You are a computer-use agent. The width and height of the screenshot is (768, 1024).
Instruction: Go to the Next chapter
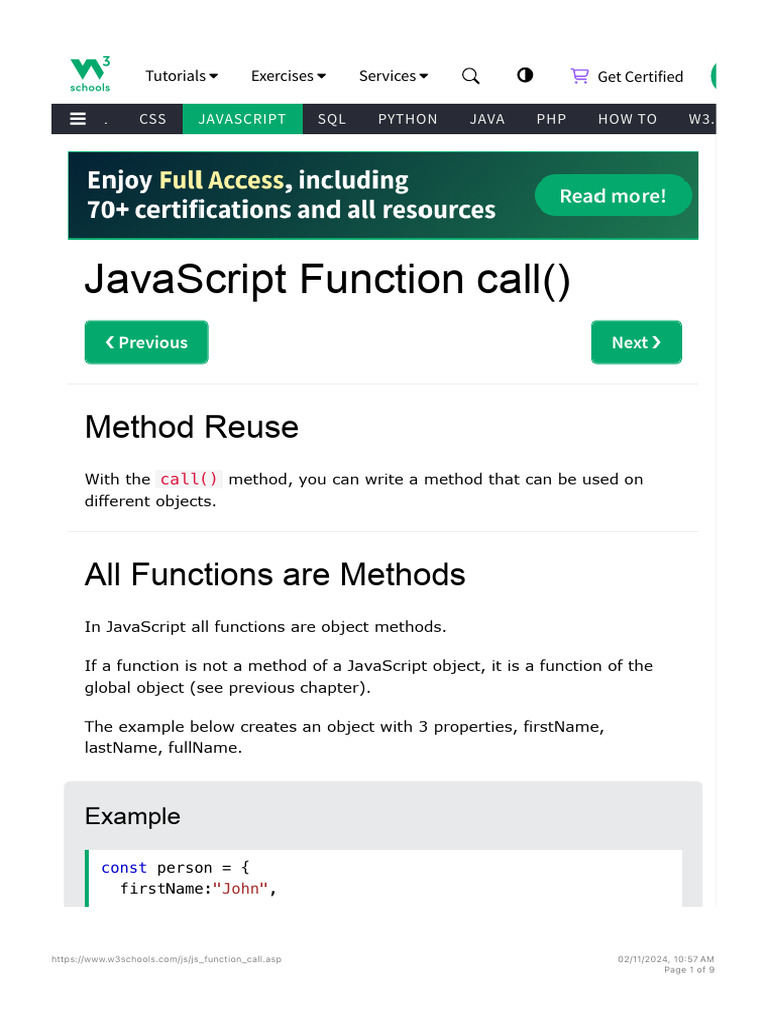[x=636, y=342]
